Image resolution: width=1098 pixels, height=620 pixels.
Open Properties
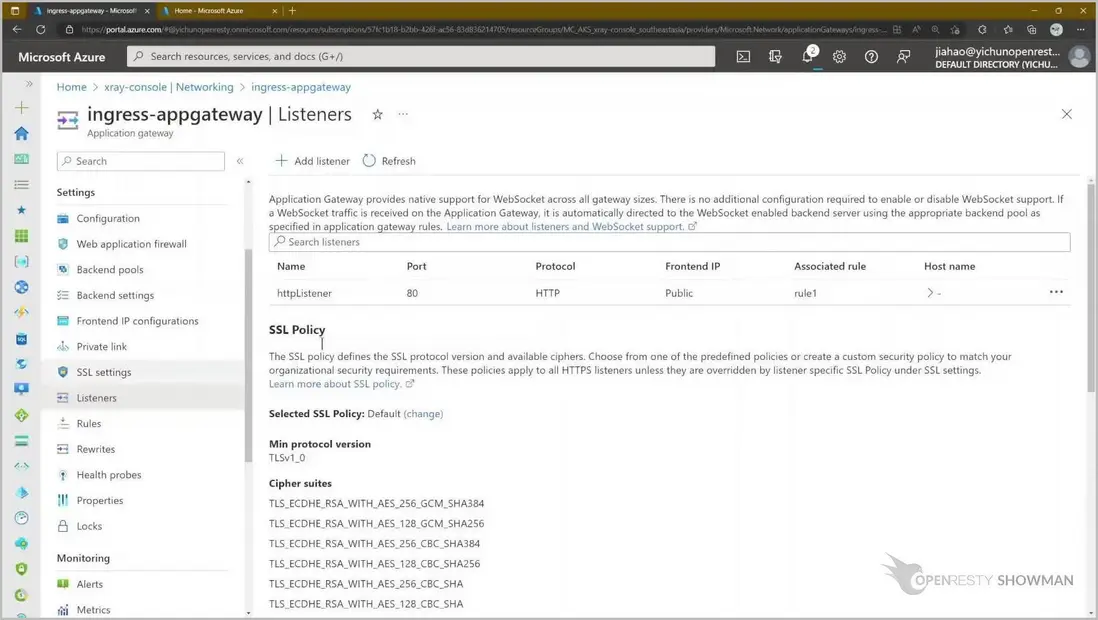coord(99,500)
